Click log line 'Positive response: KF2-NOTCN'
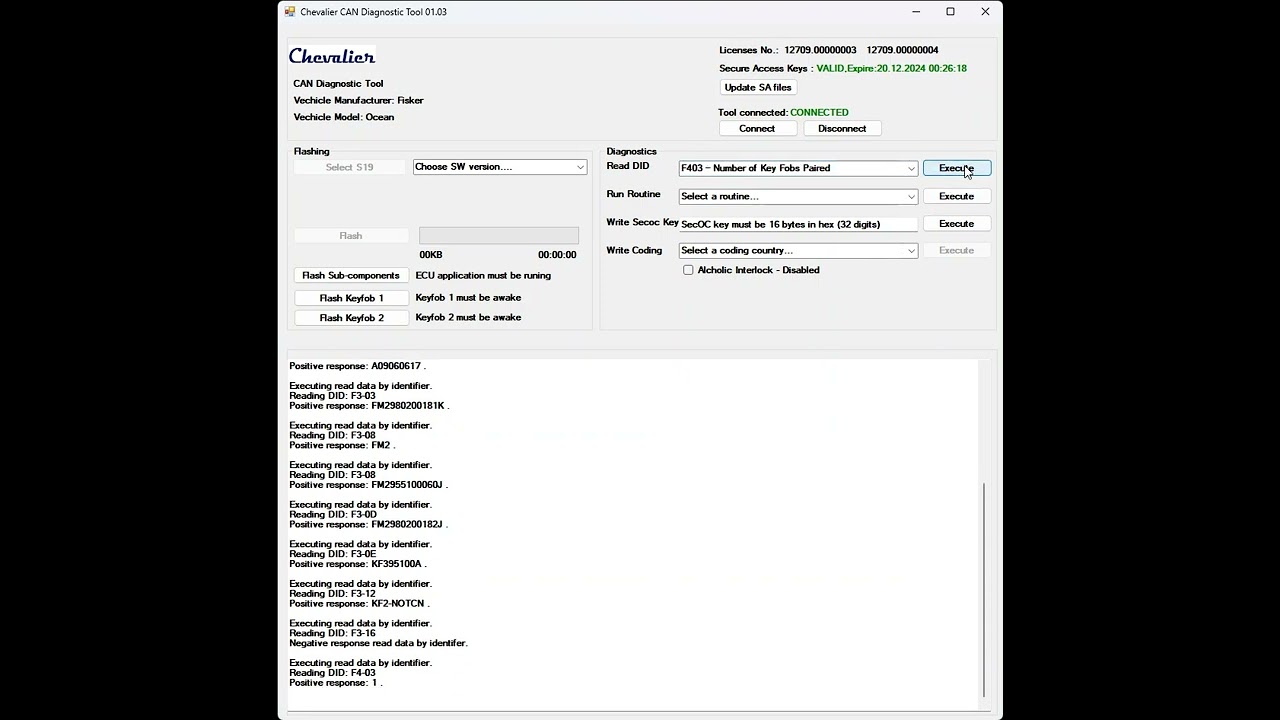 tap(359, 604)
